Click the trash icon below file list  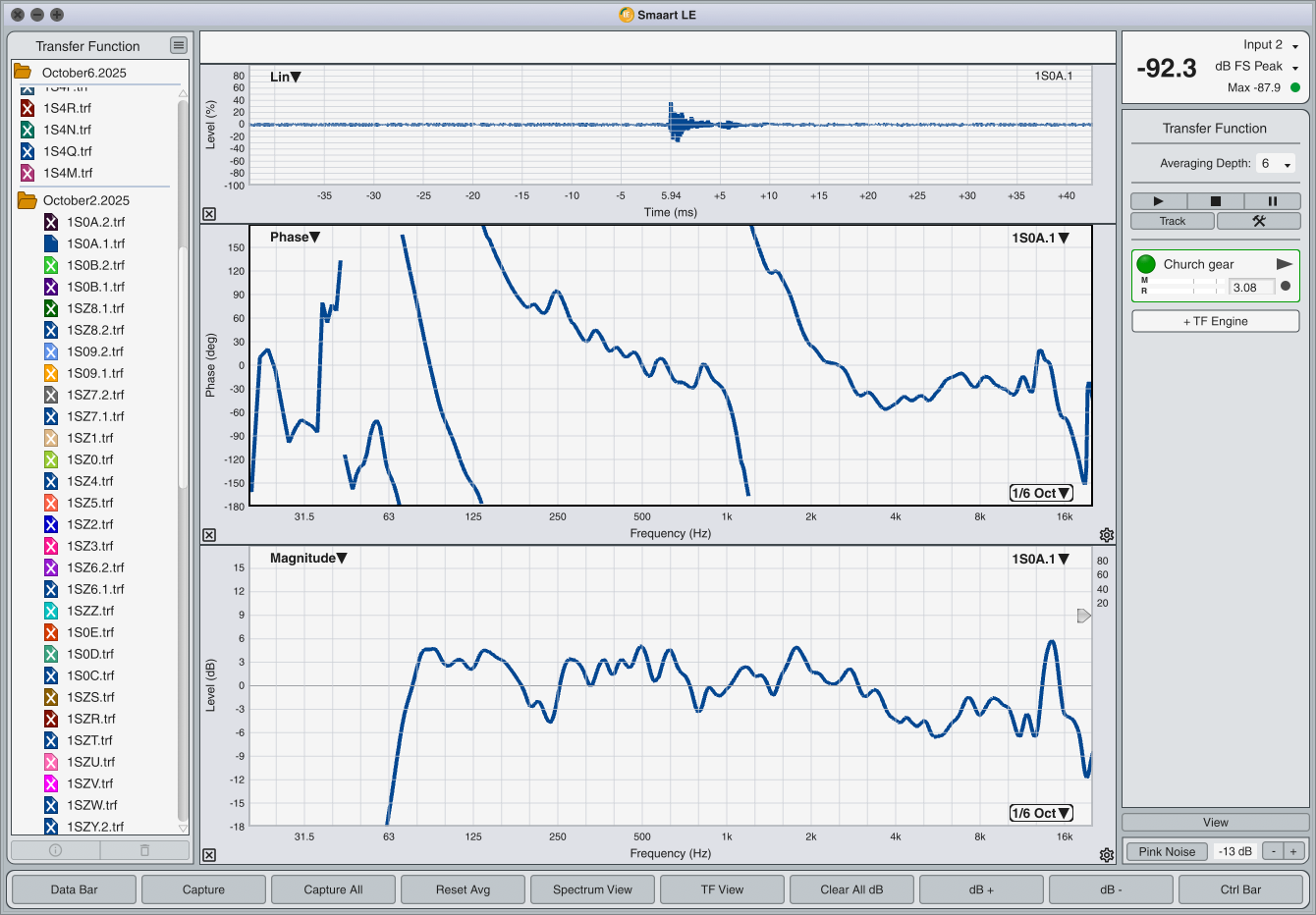[x=144, y=850]
